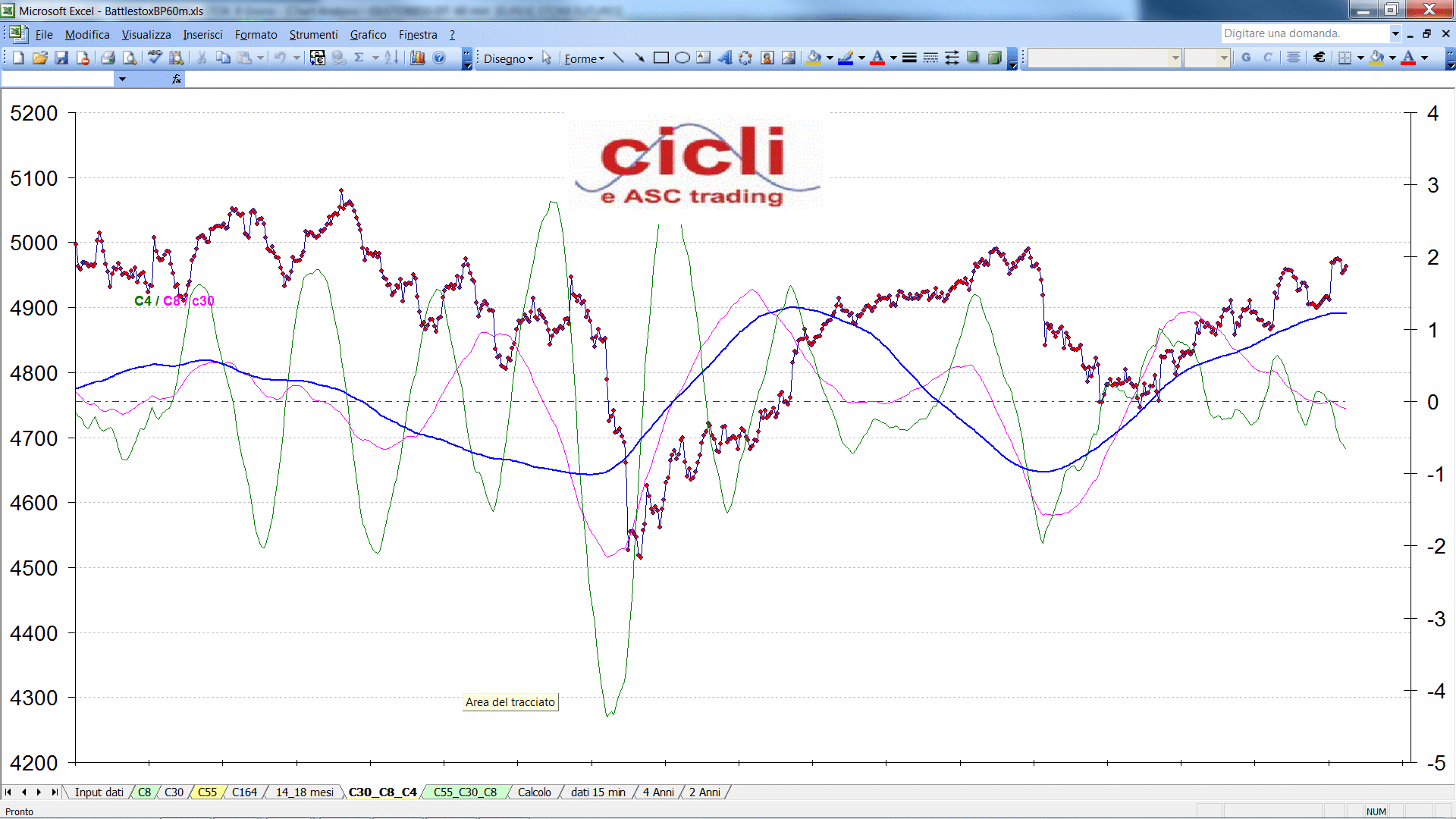
Task: Select the Line drawing tool
Action: click(x=619, y=58)
